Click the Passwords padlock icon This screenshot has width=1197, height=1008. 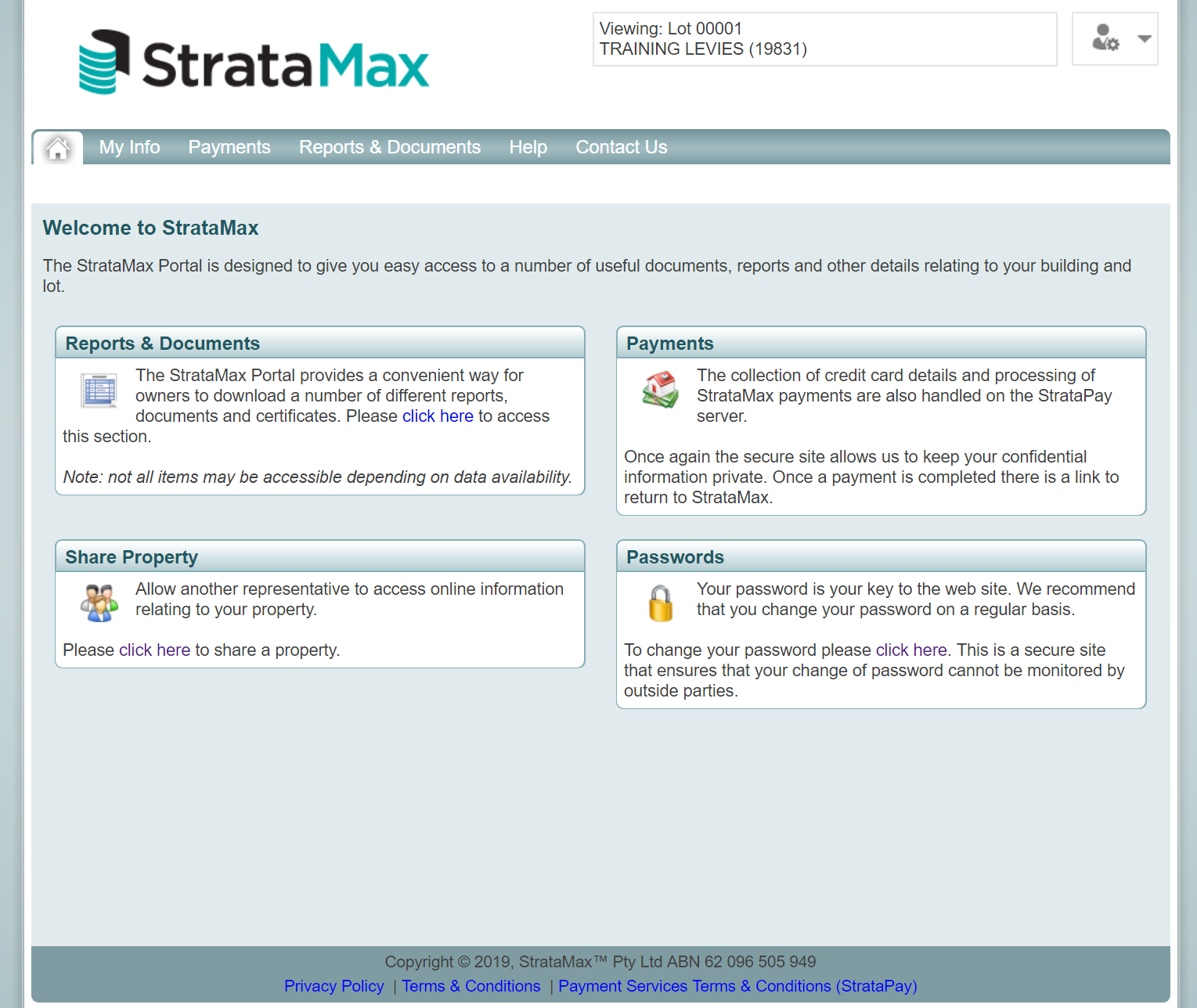point(661,603)
